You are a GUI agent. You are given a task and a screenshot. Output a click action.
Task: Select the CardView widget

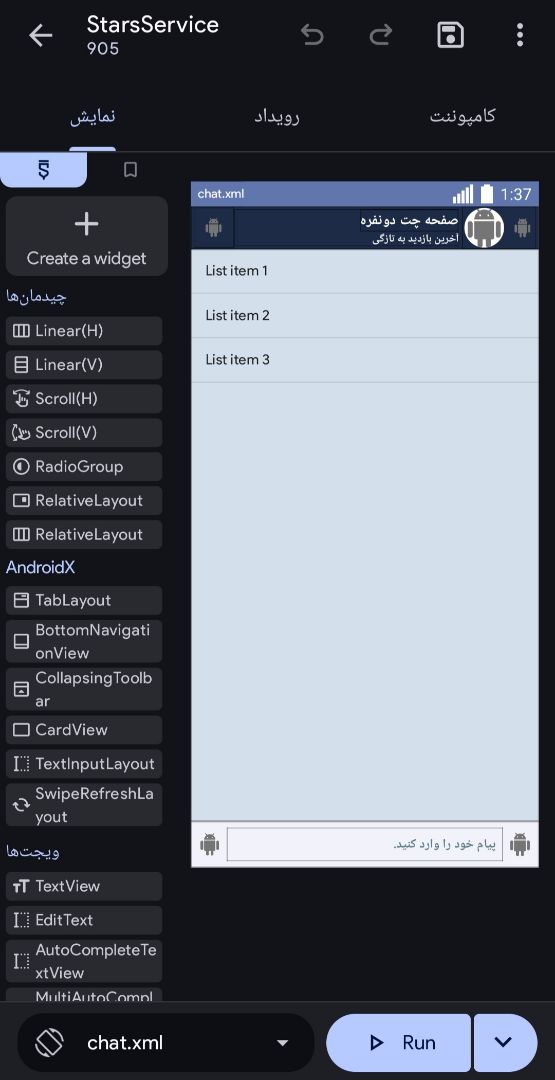click(84, 730)
